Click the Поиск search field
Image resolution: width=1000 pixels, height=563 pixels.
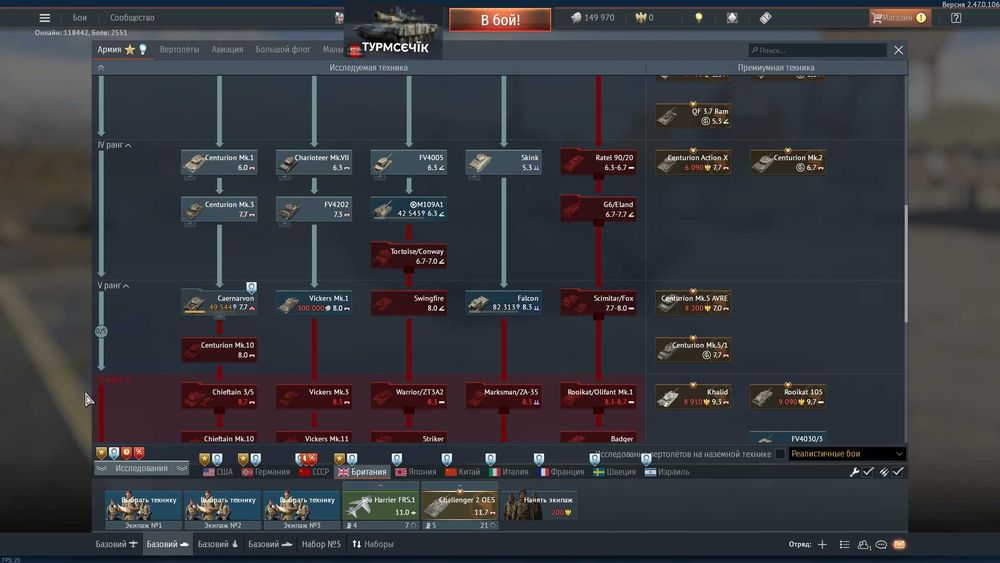click(x=818, y=50)
